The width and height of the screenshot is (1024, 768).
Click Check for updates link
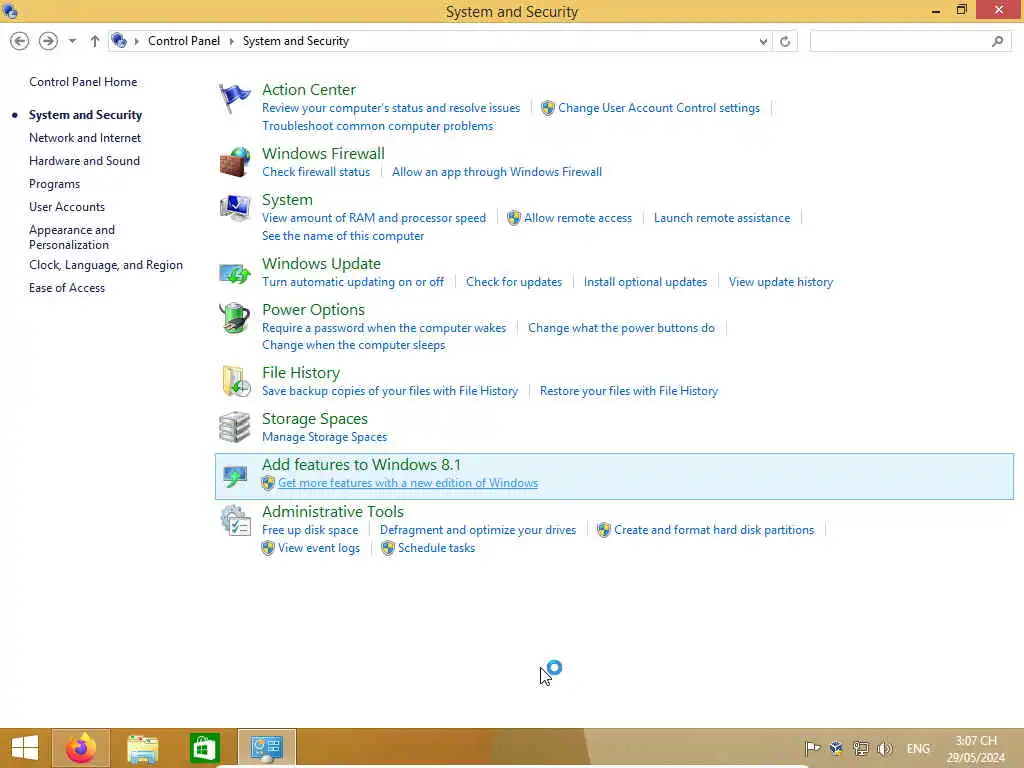click(x=514, y=282)
